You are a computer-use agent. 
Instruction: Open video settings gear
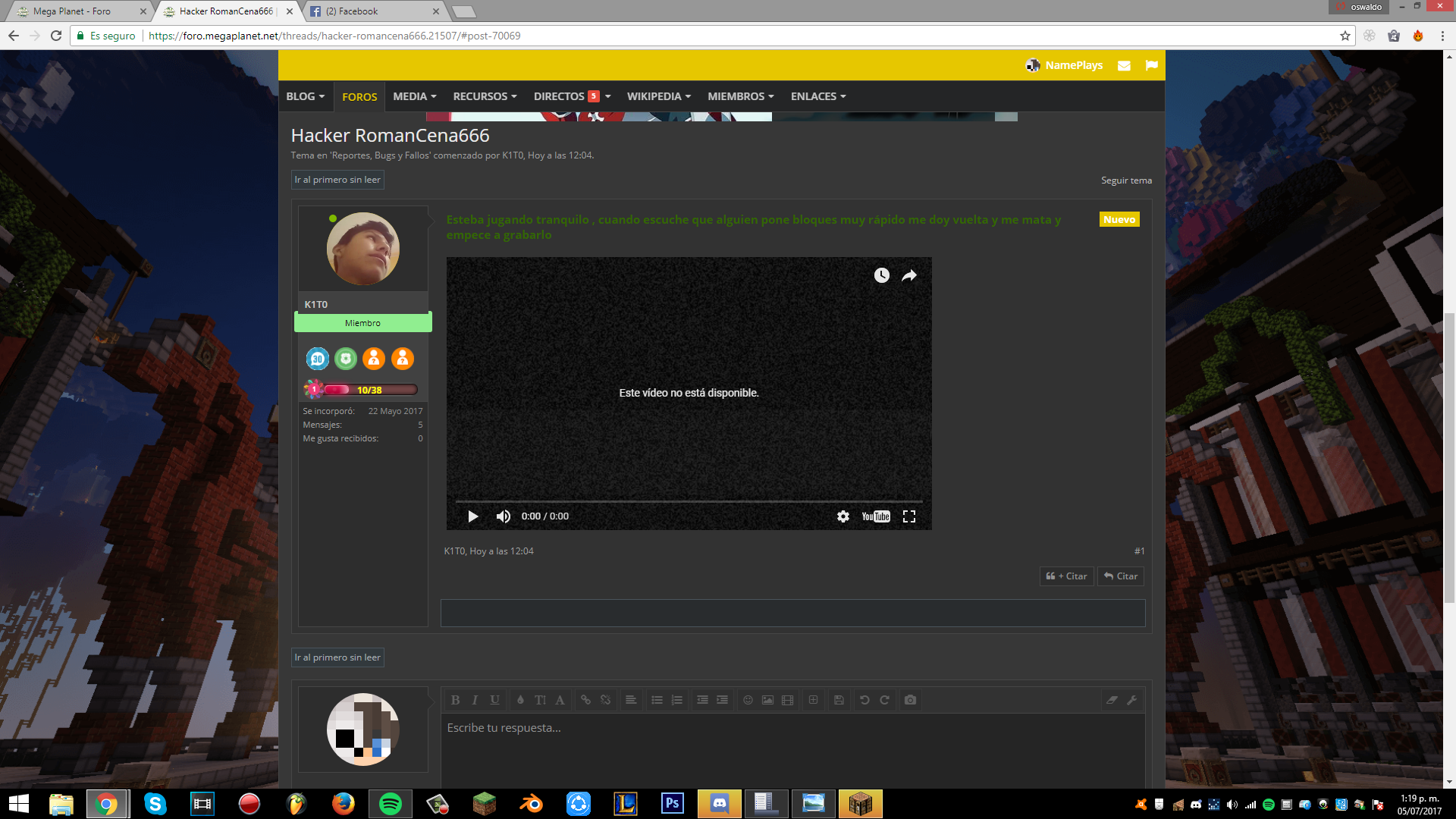click(843, 516)
